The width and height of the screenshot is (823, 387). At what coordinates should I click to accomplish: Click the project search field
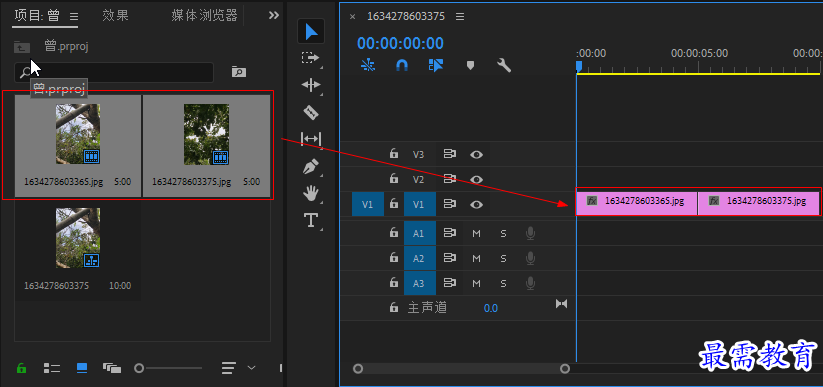coord(114,72)
